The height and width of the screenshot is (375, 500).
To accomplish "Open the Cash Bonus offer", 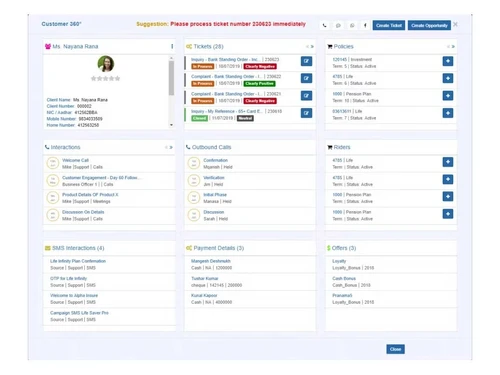I will point(344,278).
